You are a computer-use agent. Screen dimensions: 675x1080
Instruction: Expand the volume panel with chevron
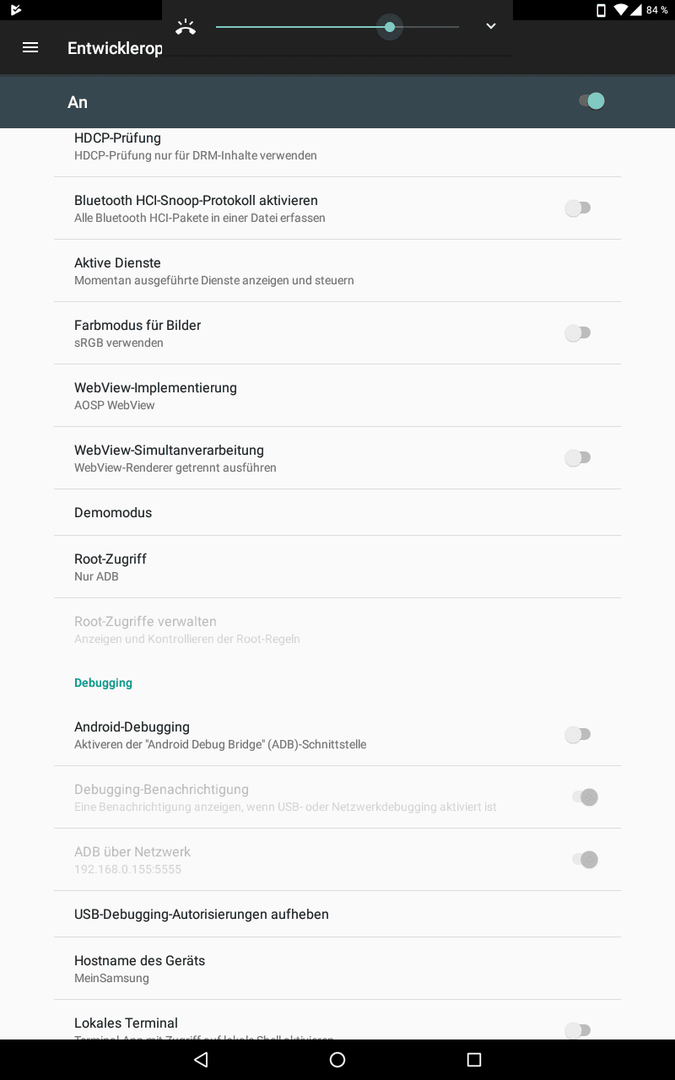coord(491,26)
